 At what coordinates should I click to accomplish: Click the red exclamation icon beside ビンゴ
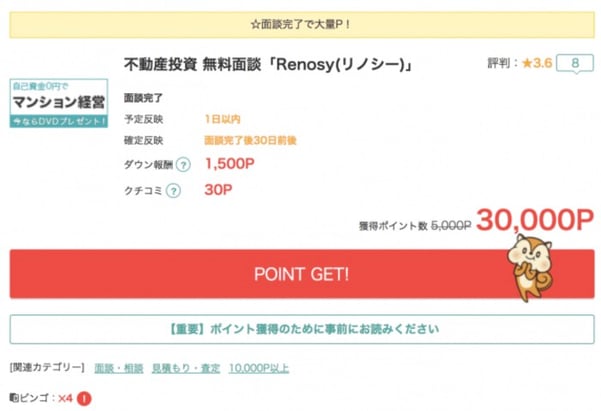click(84, 398)
